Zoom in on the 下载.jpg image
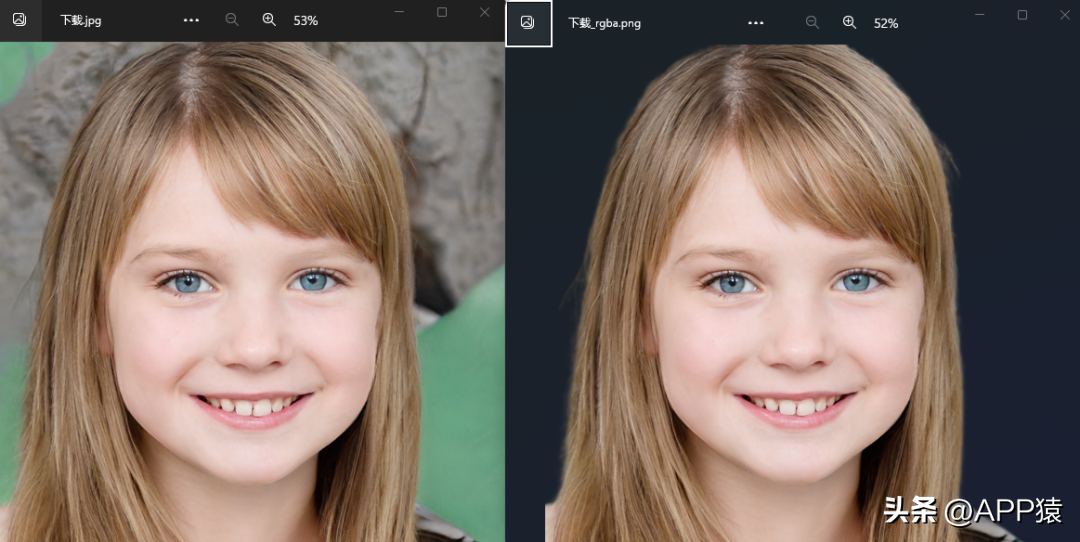The height and width of the screenshot is (542, 1080). [x=269, y=20]
